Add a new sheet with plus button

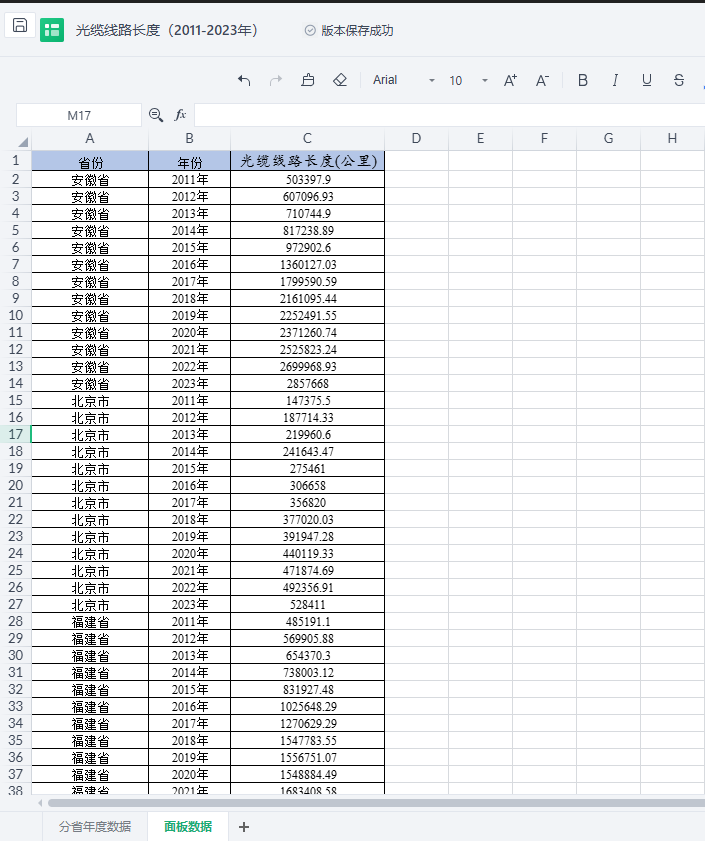(x=244, y=827)
